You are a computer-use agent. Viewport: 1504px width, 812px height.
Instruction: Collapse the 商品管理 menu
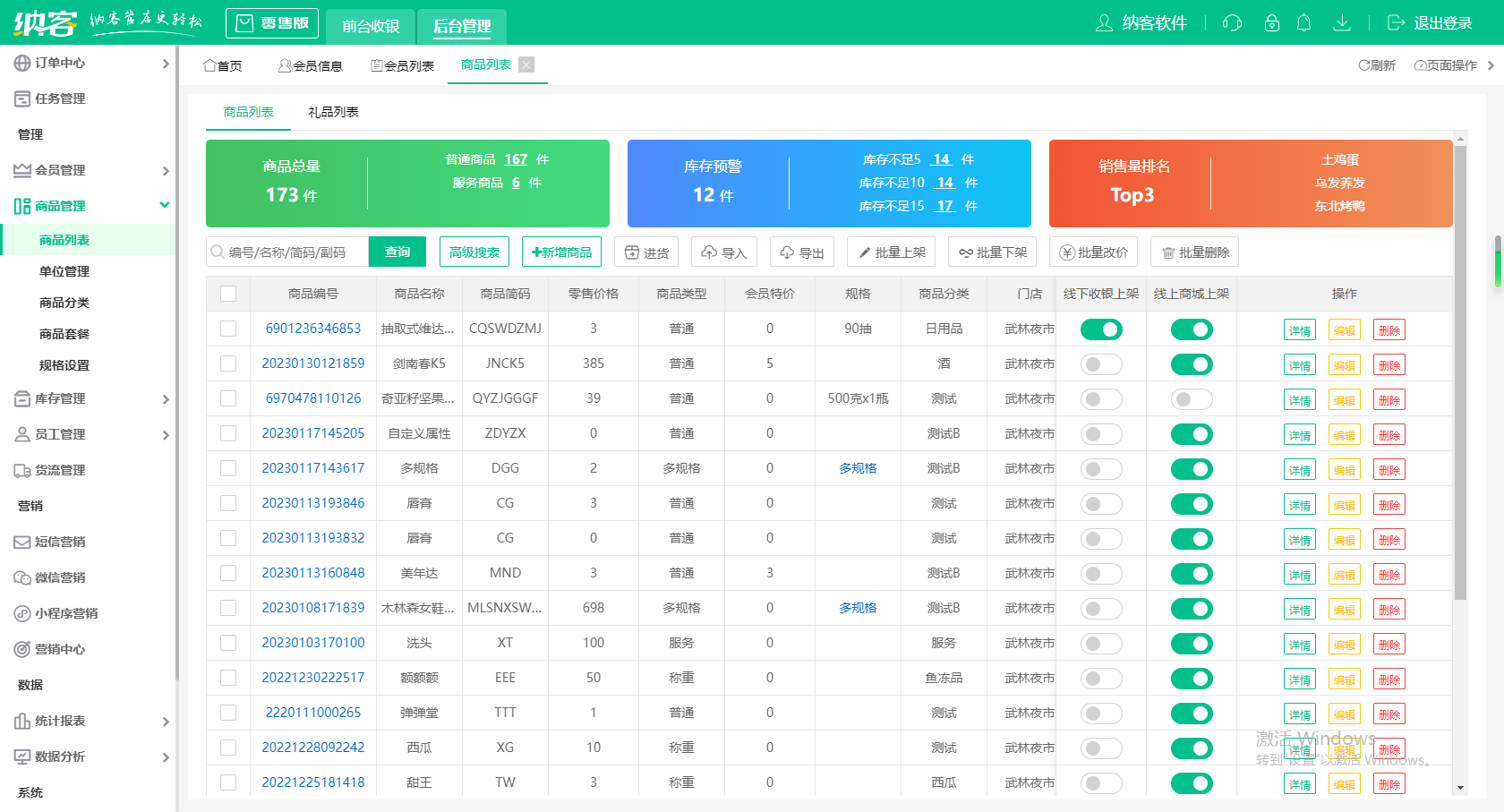click(x=90, y=205)
